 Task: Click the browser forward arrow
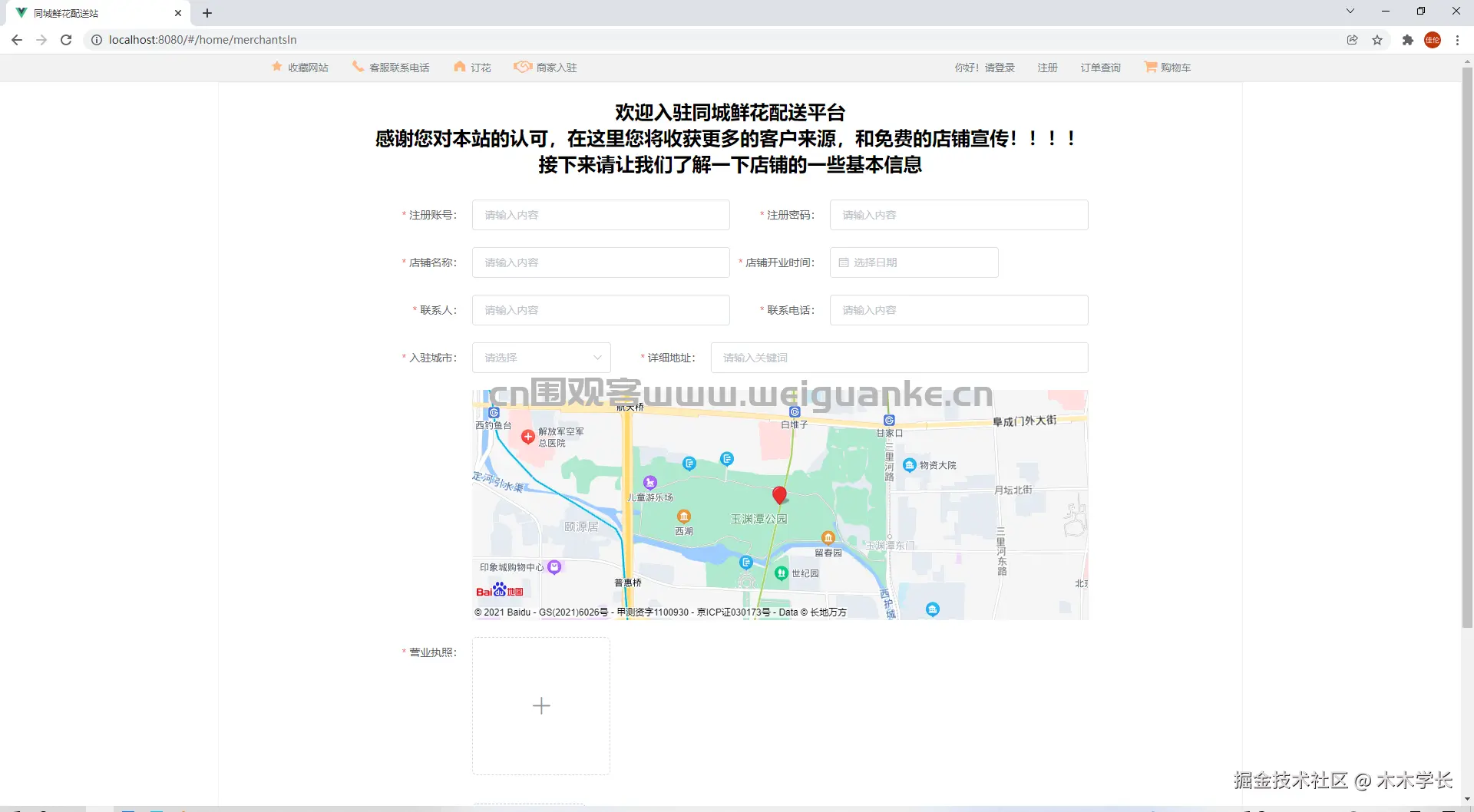[41, 40]
